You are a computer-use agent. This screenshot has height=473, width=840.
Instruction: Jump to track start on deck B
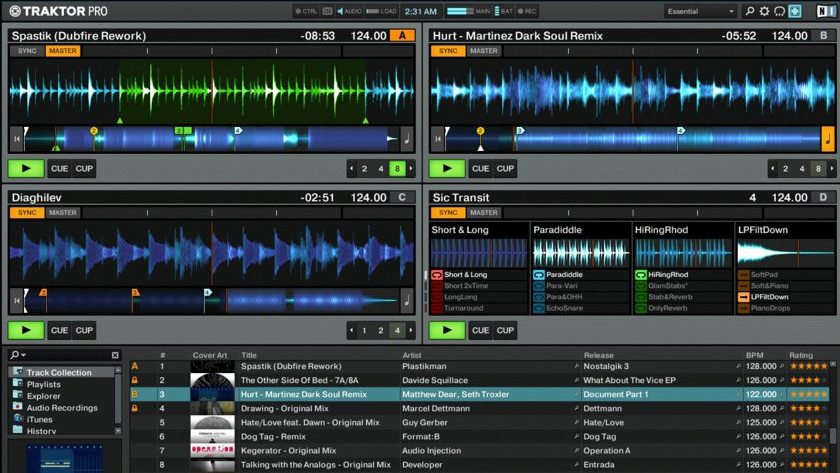pos(438,139)
